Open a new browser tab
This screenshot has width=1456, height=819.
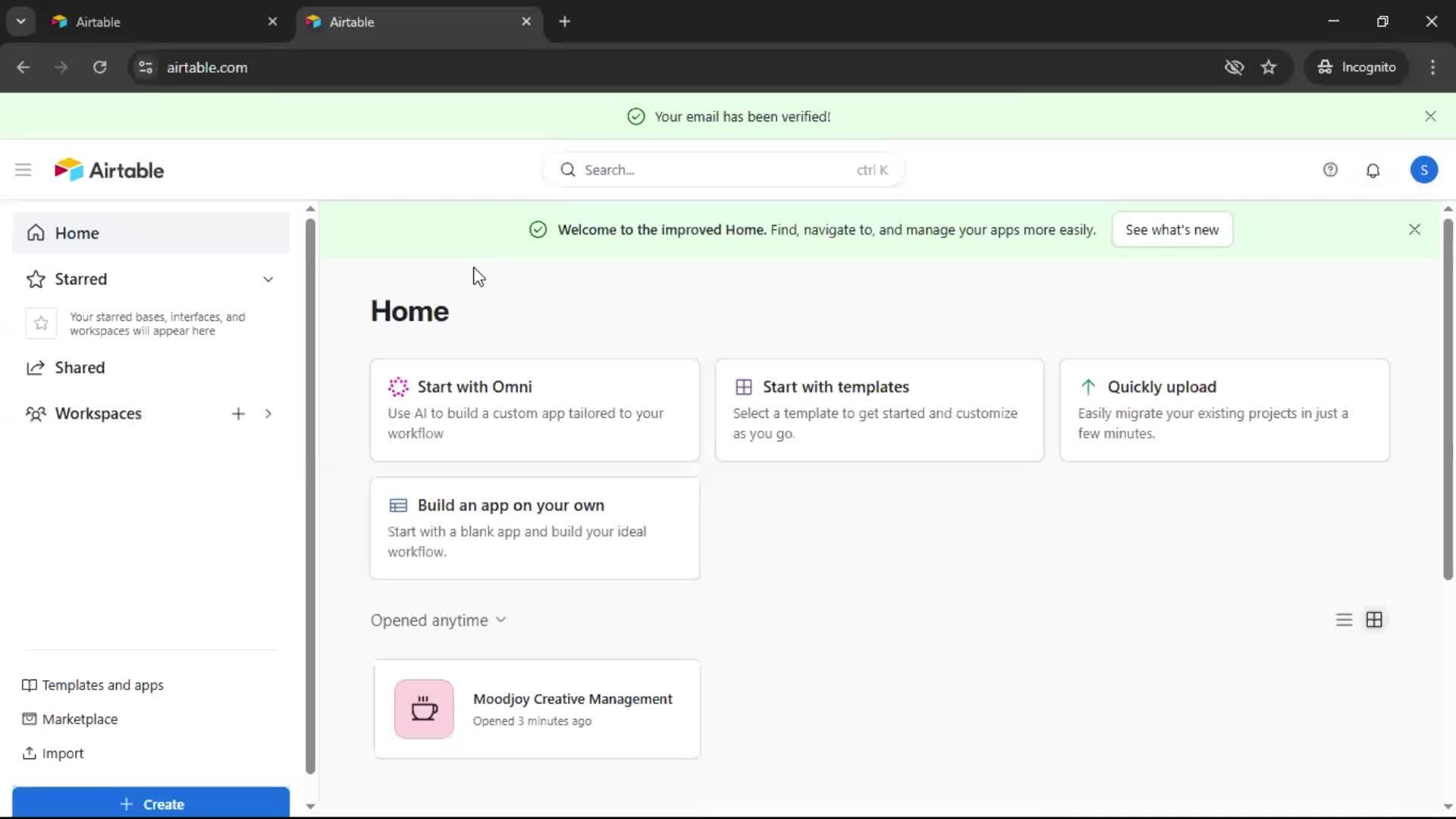coord(564,22)
